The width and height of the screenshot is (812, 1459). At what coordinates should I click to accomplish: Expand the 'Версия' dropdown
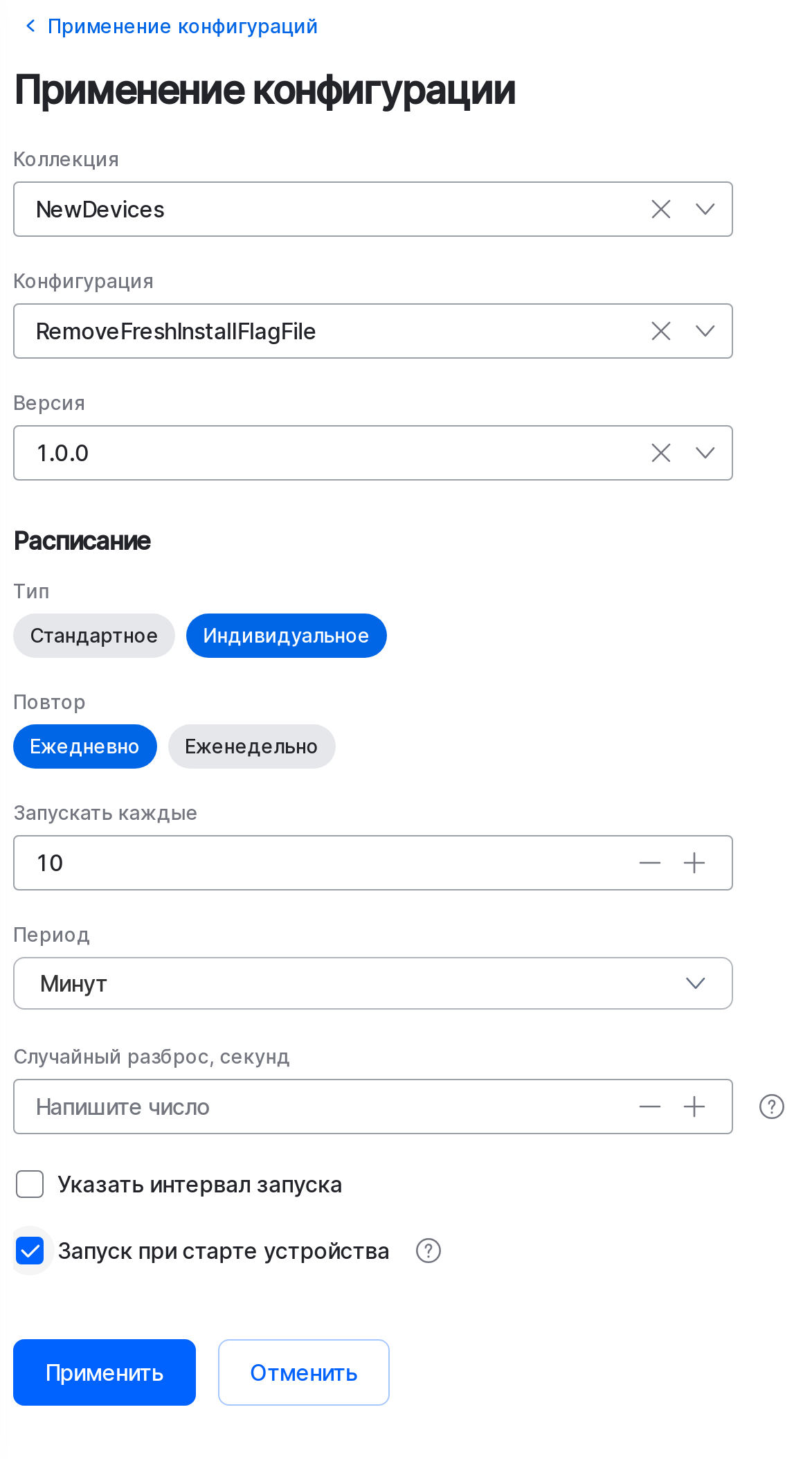(705, 453)
